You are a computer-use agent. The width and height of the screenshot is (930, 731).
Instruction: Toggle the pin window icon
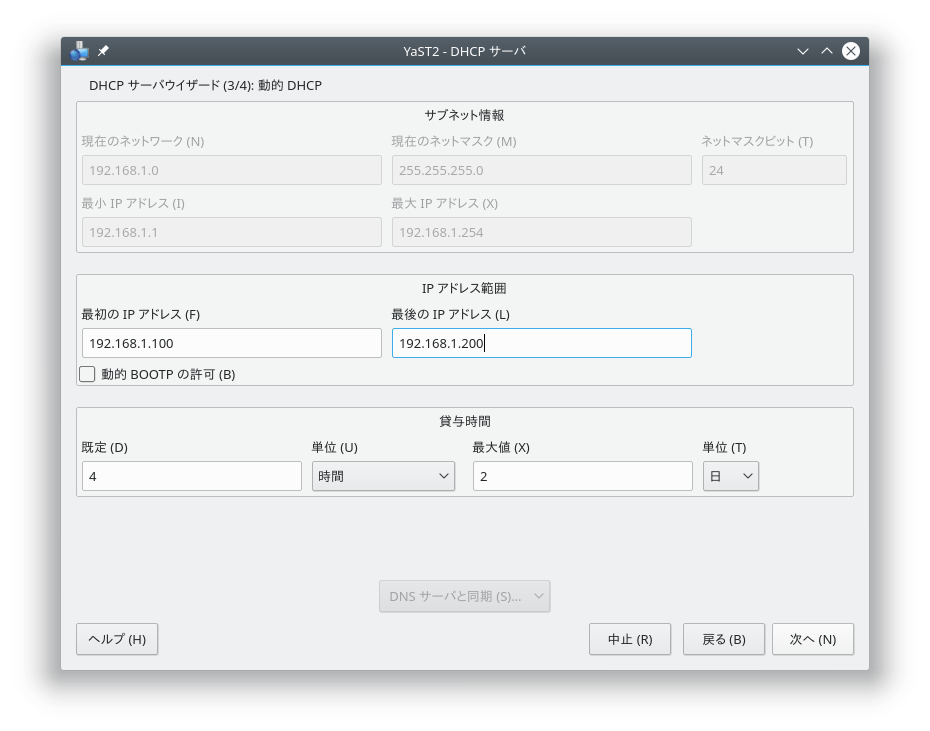click(x=103, y=51)
